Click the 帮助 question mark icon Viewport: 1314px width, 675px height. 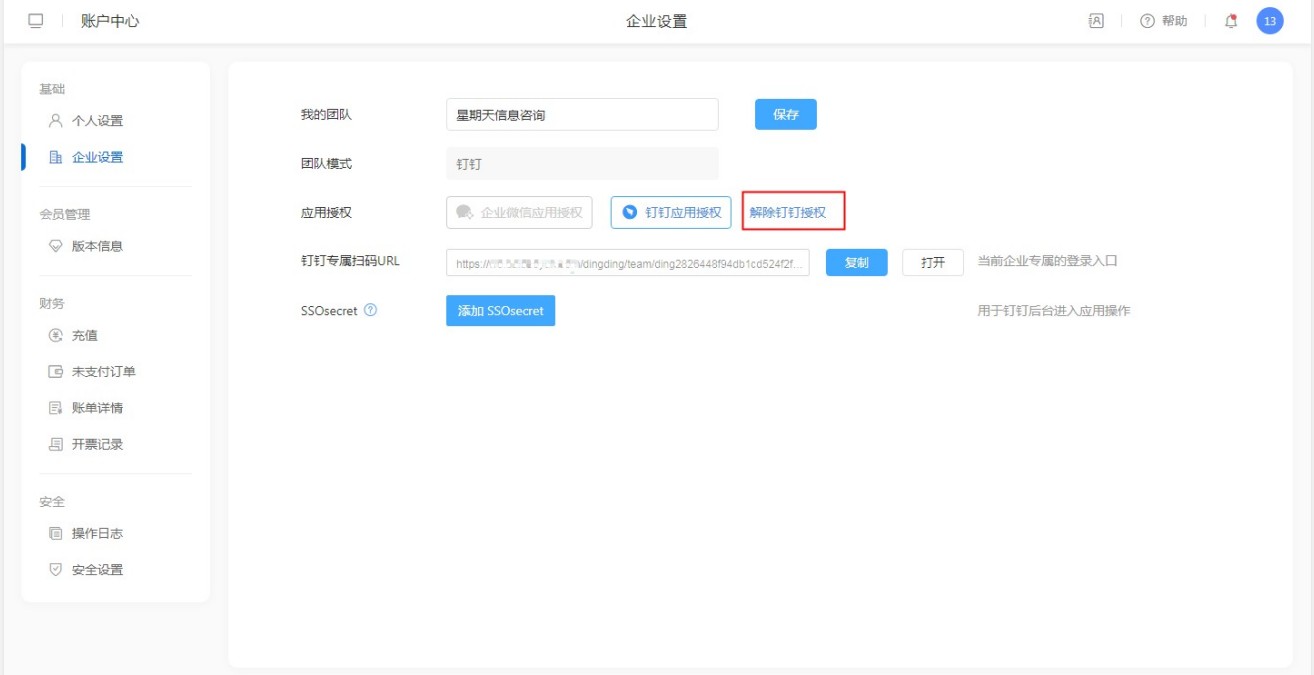[x=1147, y=21]
